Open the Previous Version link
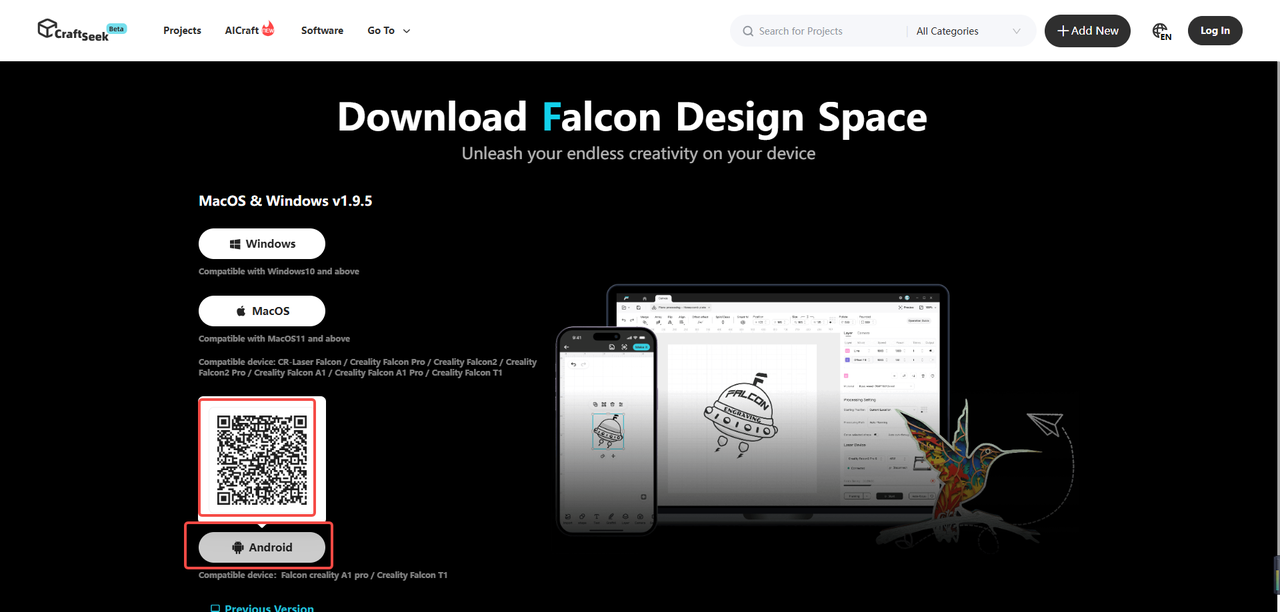 pos(262,607)
